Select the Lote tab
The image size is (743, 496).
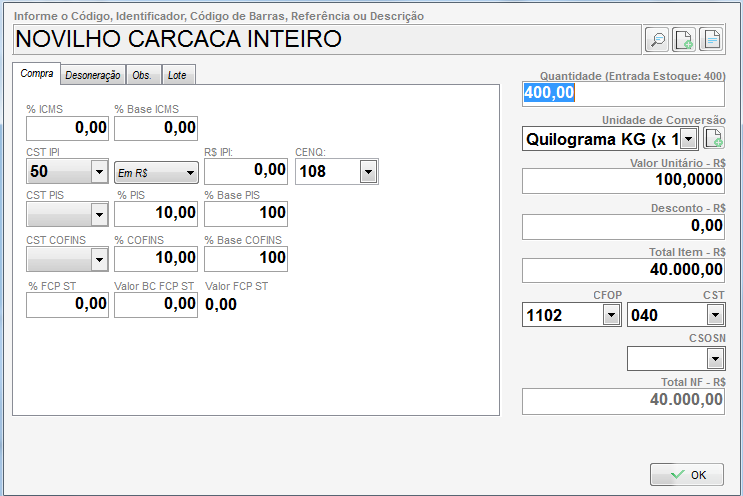click(177, 75)
